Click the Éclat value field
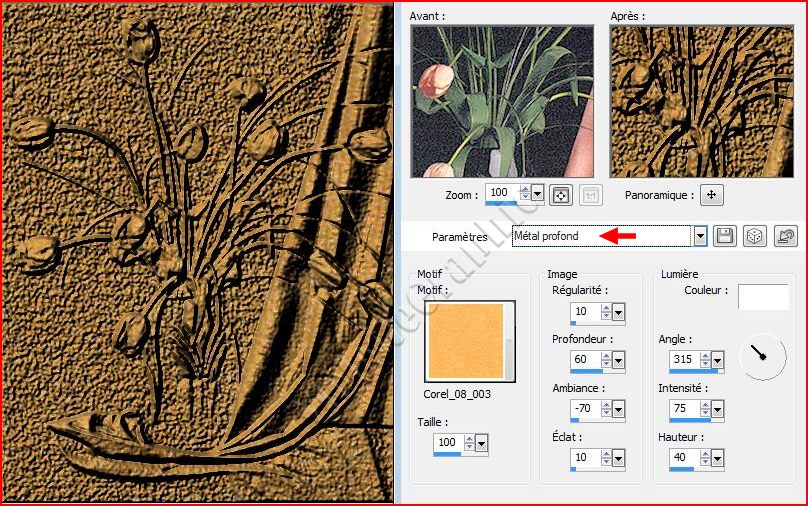Image resolution: width=808 pixels, height=506 pixels. coord(583,458)
